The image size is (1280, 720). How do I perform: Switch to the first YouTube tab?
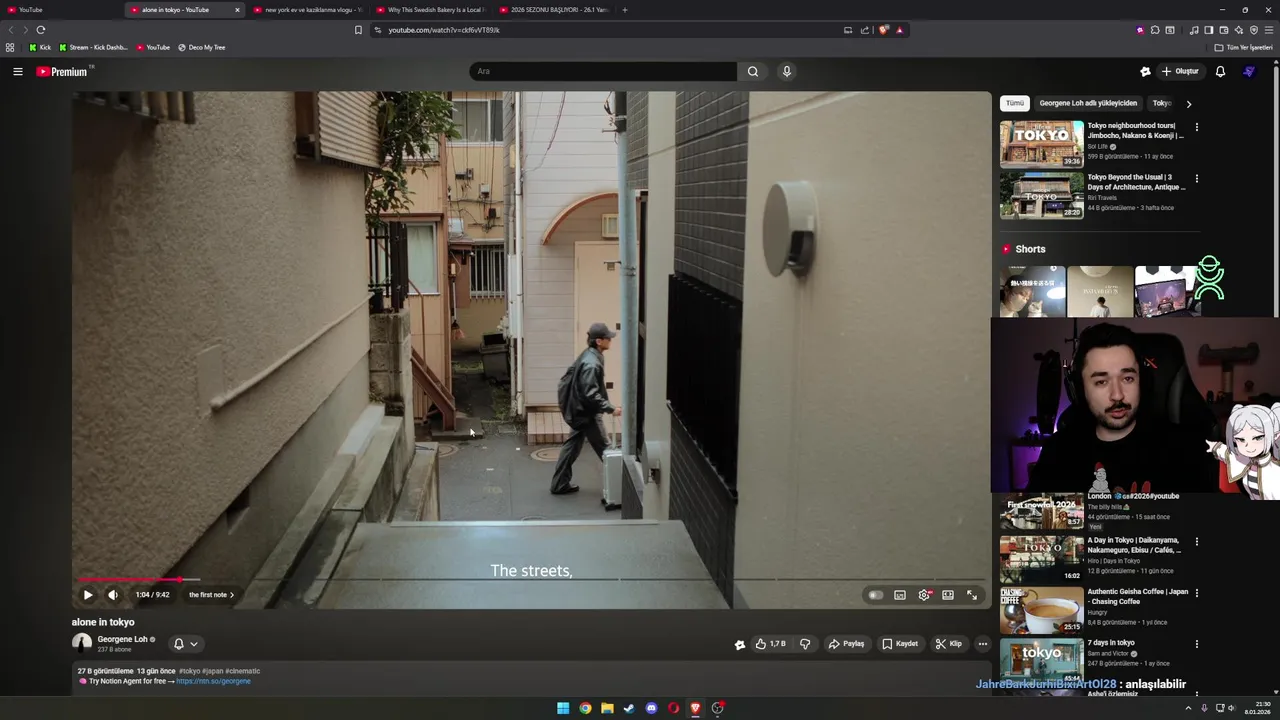click(61, 10)
